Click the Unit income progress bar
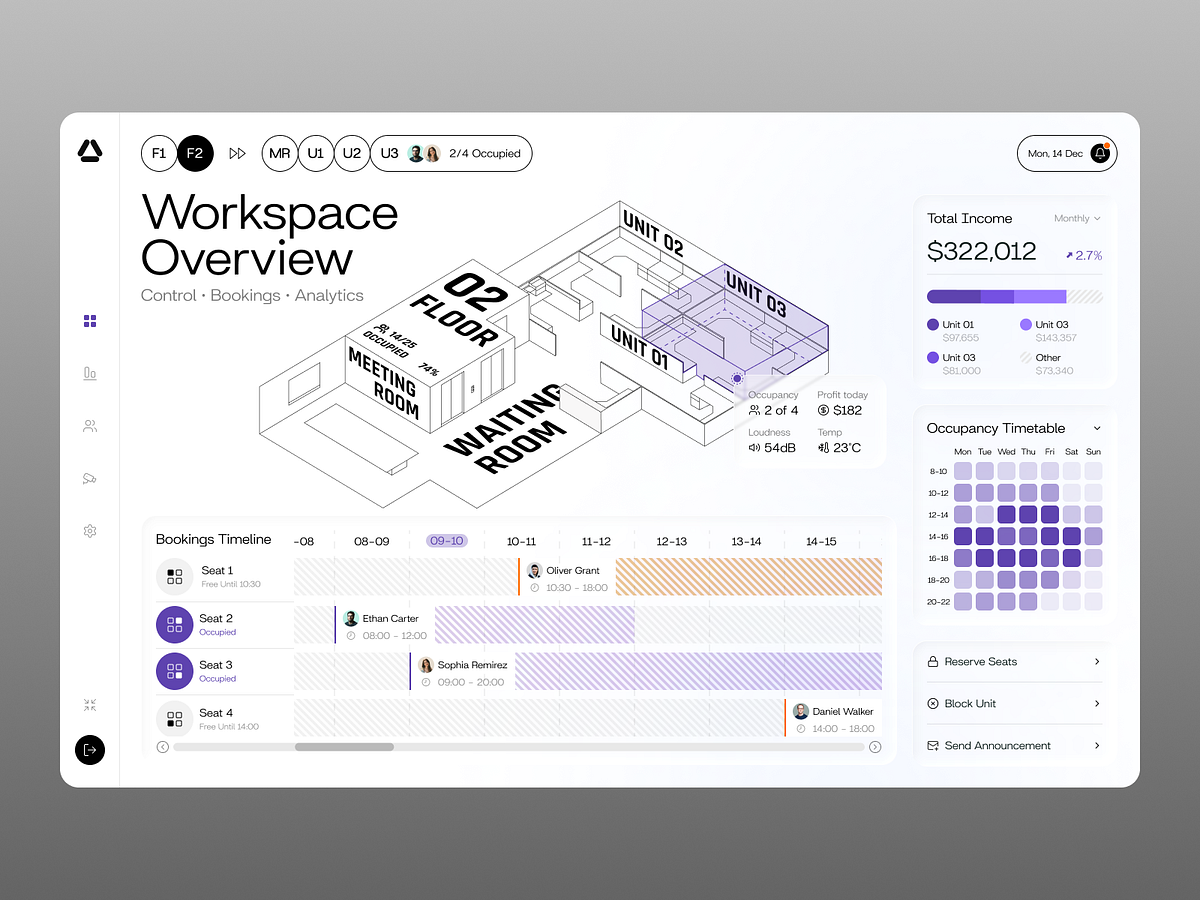The width and height of the screenshot is (1200, 900). (1014, 296)
